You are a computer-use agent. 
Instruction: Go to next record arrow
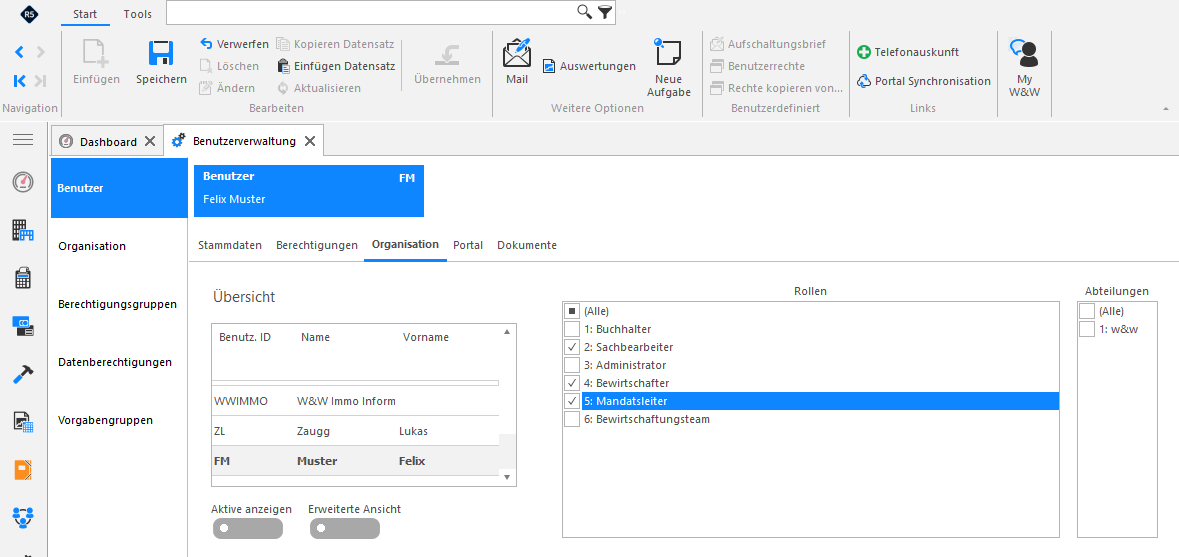pos(41,52)
